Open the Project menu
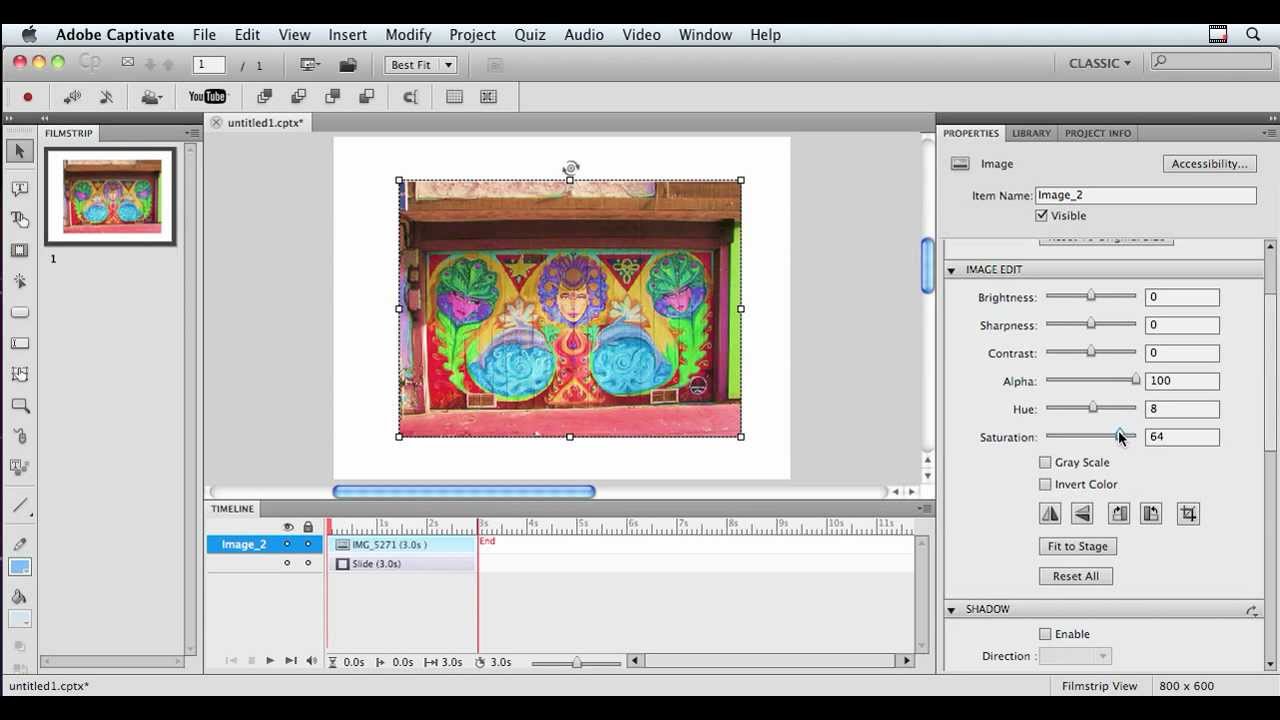Image resolution: width=1280 pixels, height=720 pixels. coord(472,35)
